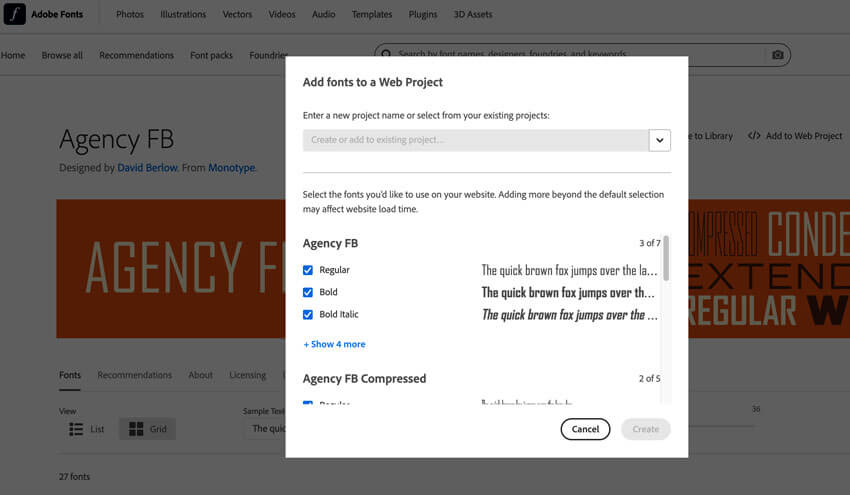Click the Add to Web Project code icon

(x=754, y=136)
